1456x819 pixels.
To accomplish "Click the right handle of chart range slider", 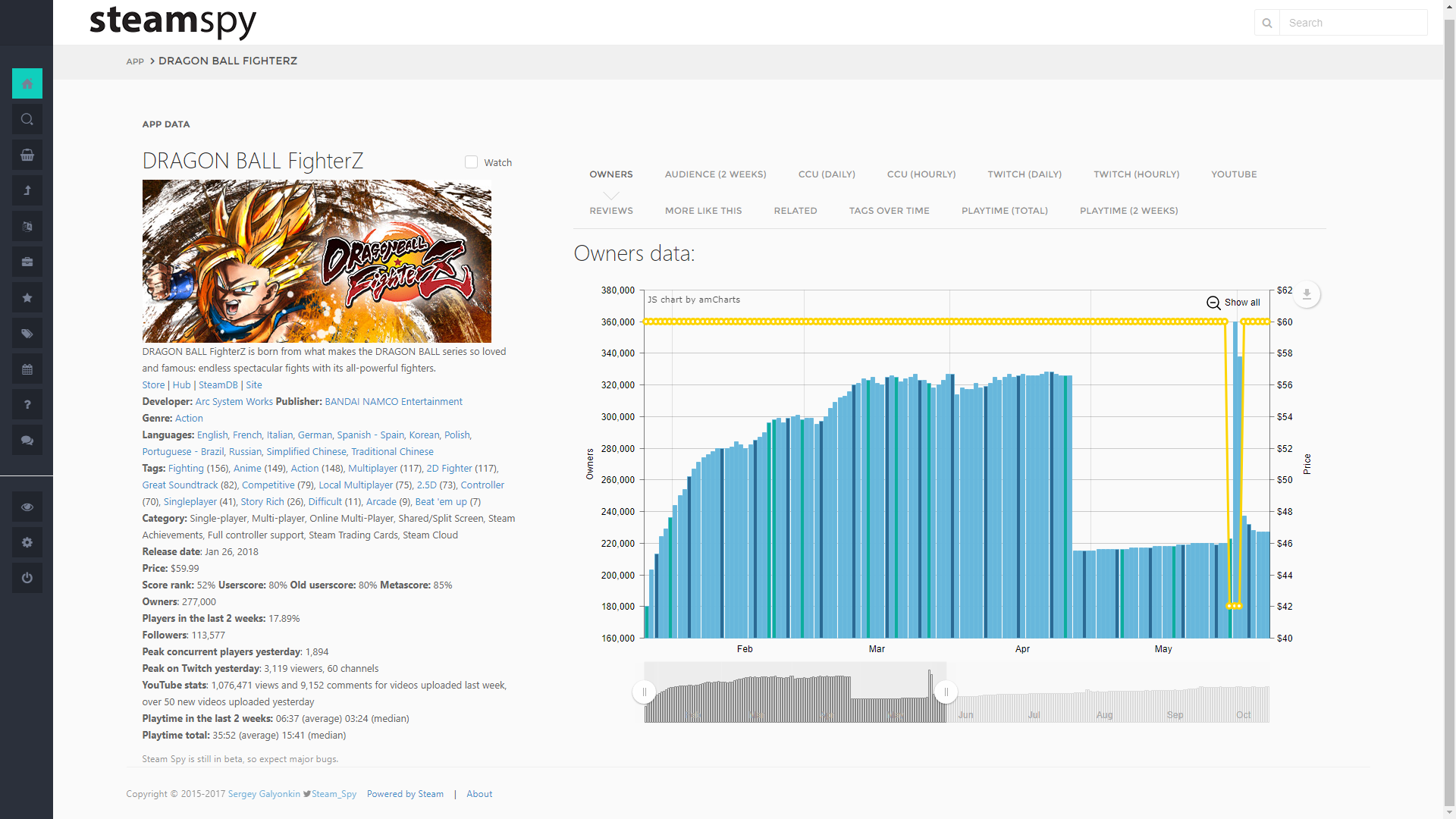I will [946, 692].
